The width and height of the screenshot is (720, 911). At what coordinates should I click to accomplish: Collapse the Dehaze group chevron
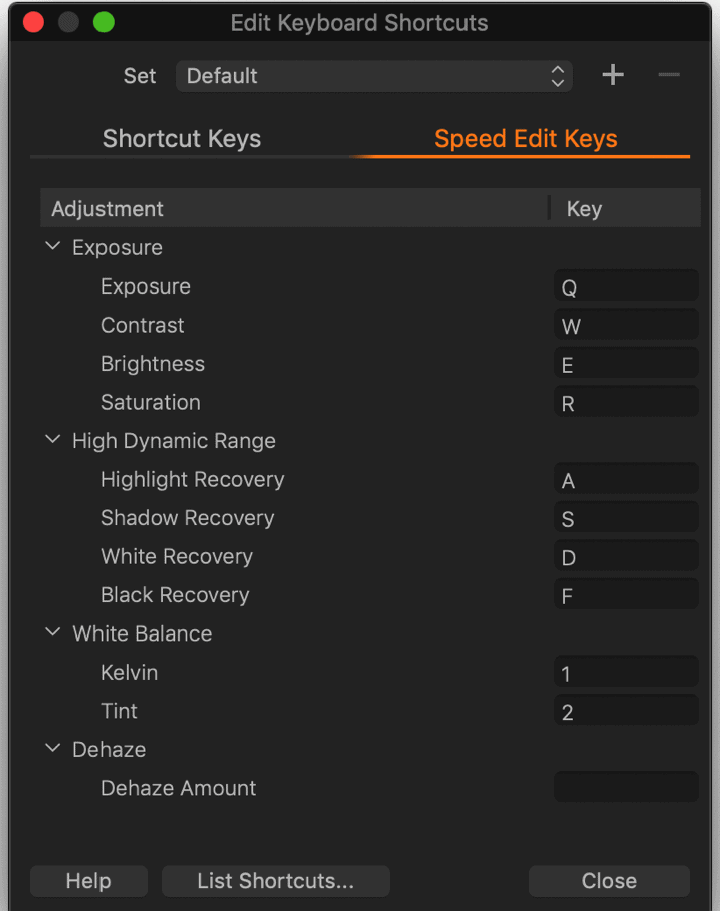point(52,748)
